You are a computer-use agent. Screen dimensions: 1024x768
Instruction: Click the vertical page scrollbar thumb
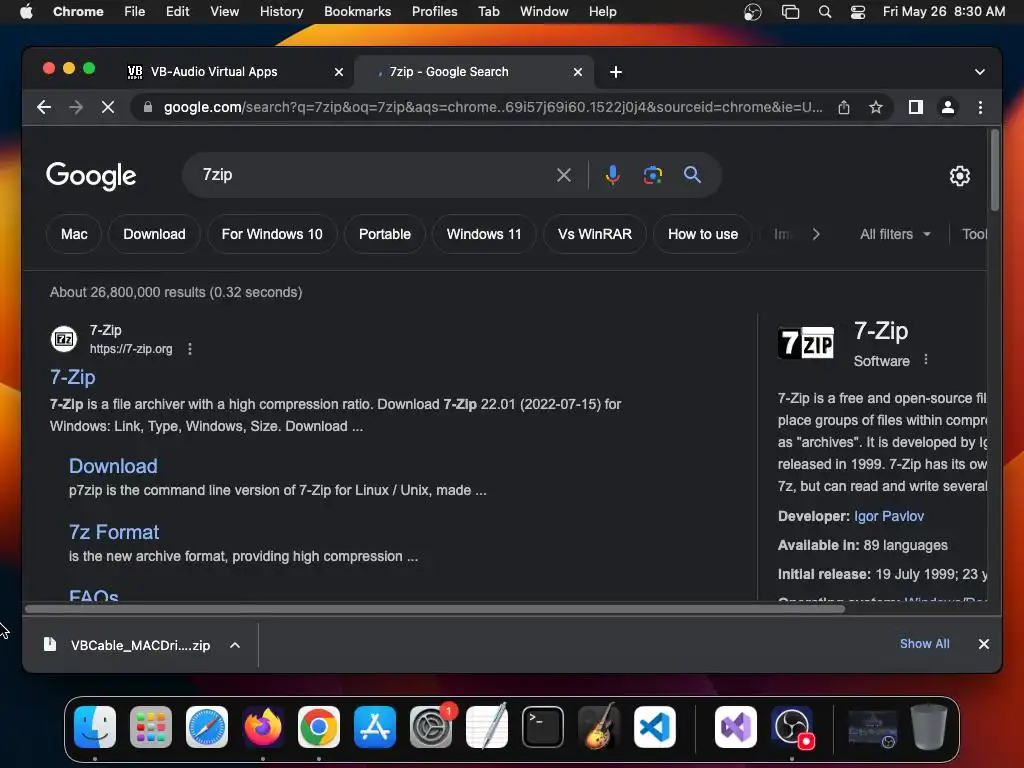995,170
